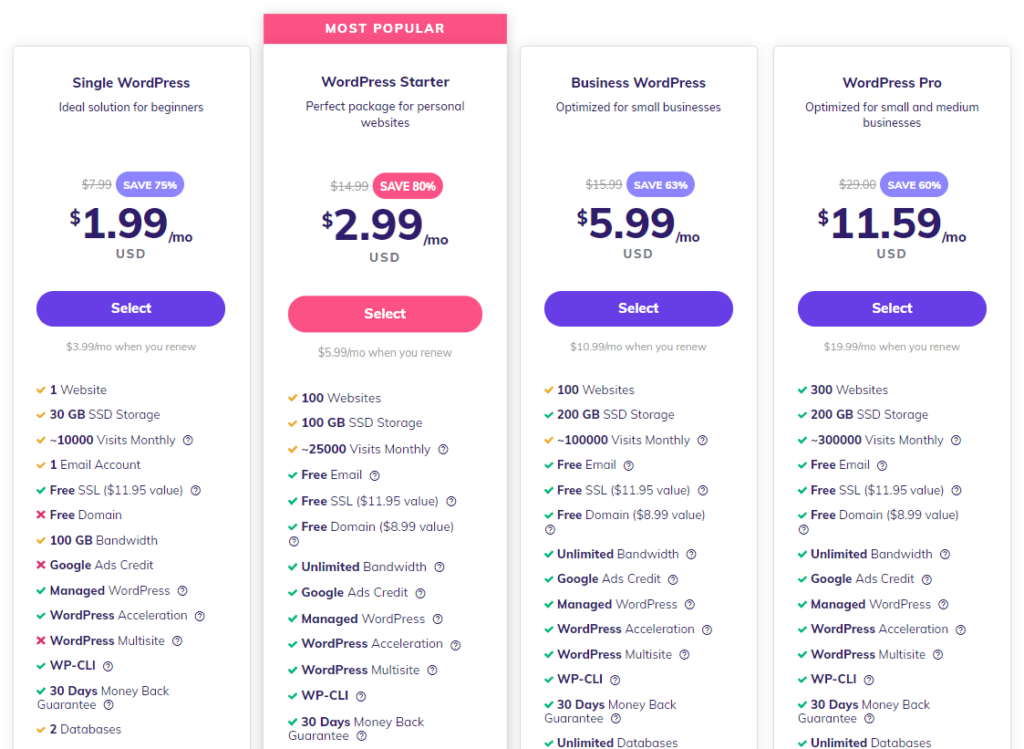Image resolution: width=1024 pixels, height=749 pixels.
Task: Open tooltip for WordPress Starter Free Email
Action: point(375,475)
